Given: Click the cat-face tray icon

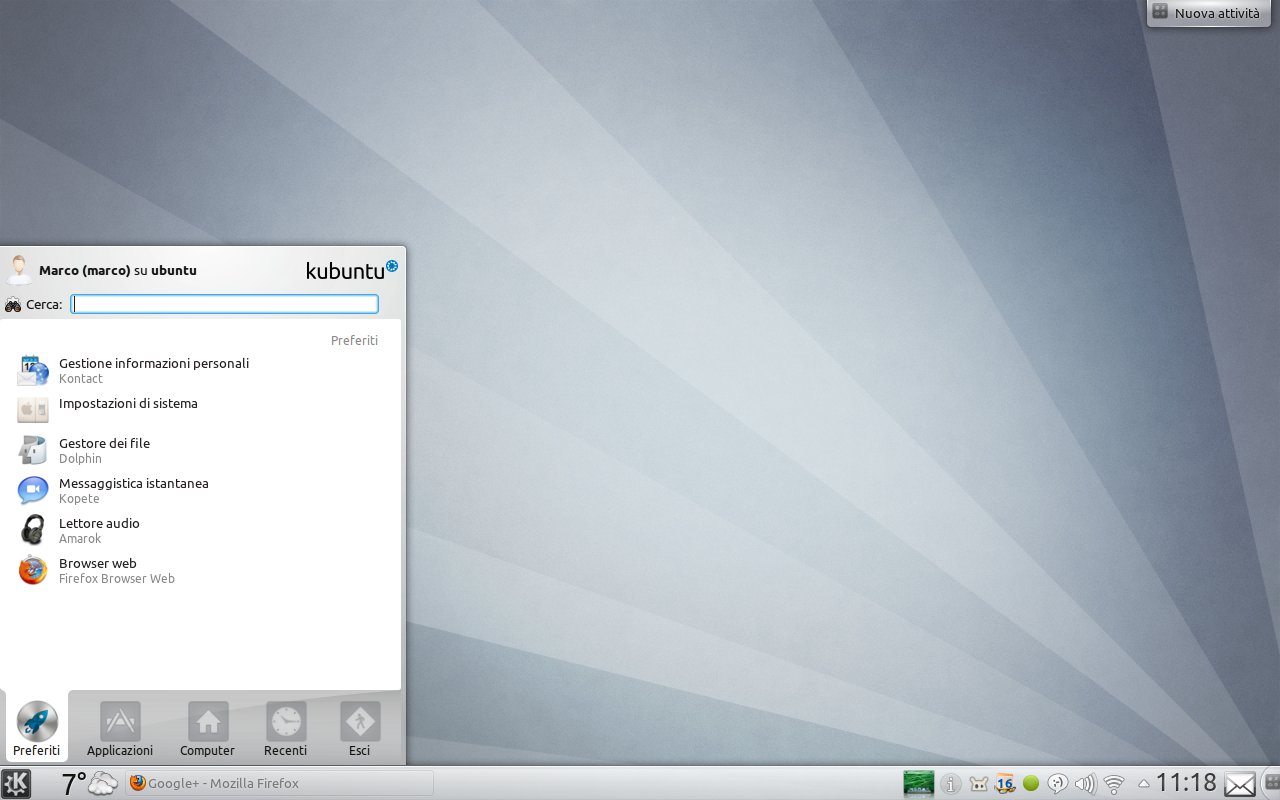Looking at the screenshot, I should 979,784.
